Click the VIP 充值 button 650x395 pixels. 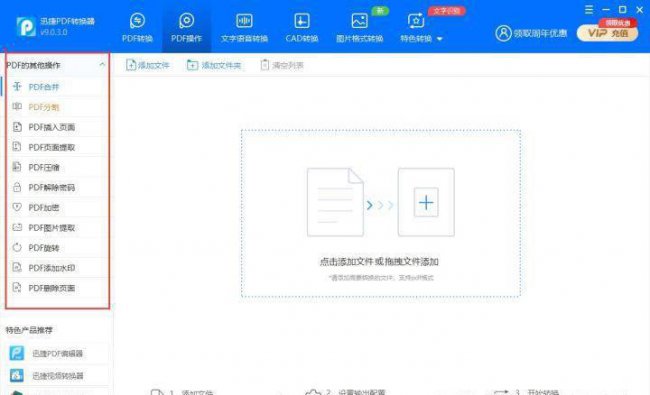pos(607,33)
